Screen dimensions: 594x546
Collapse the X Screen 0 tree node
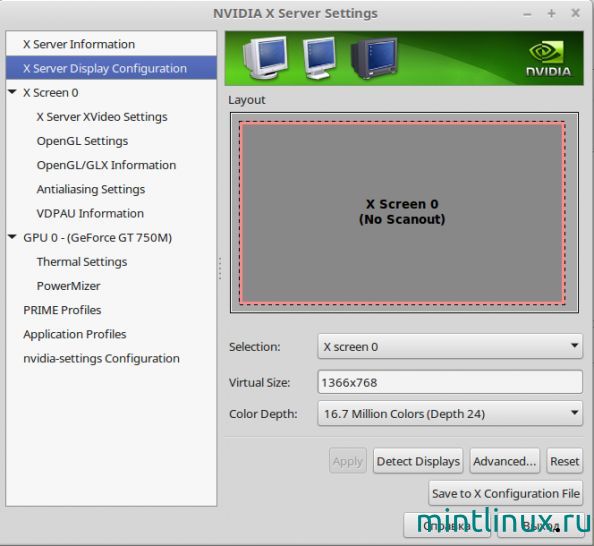[x=12, y=92]
